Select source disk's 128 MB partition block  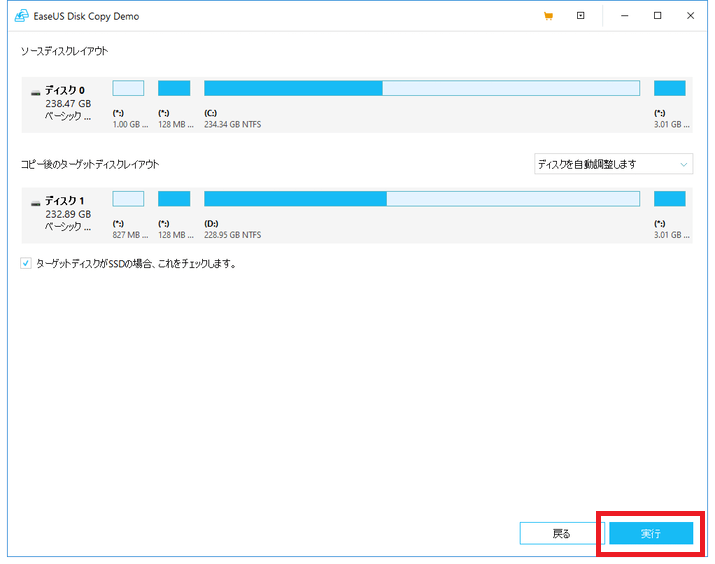[174, 88]
